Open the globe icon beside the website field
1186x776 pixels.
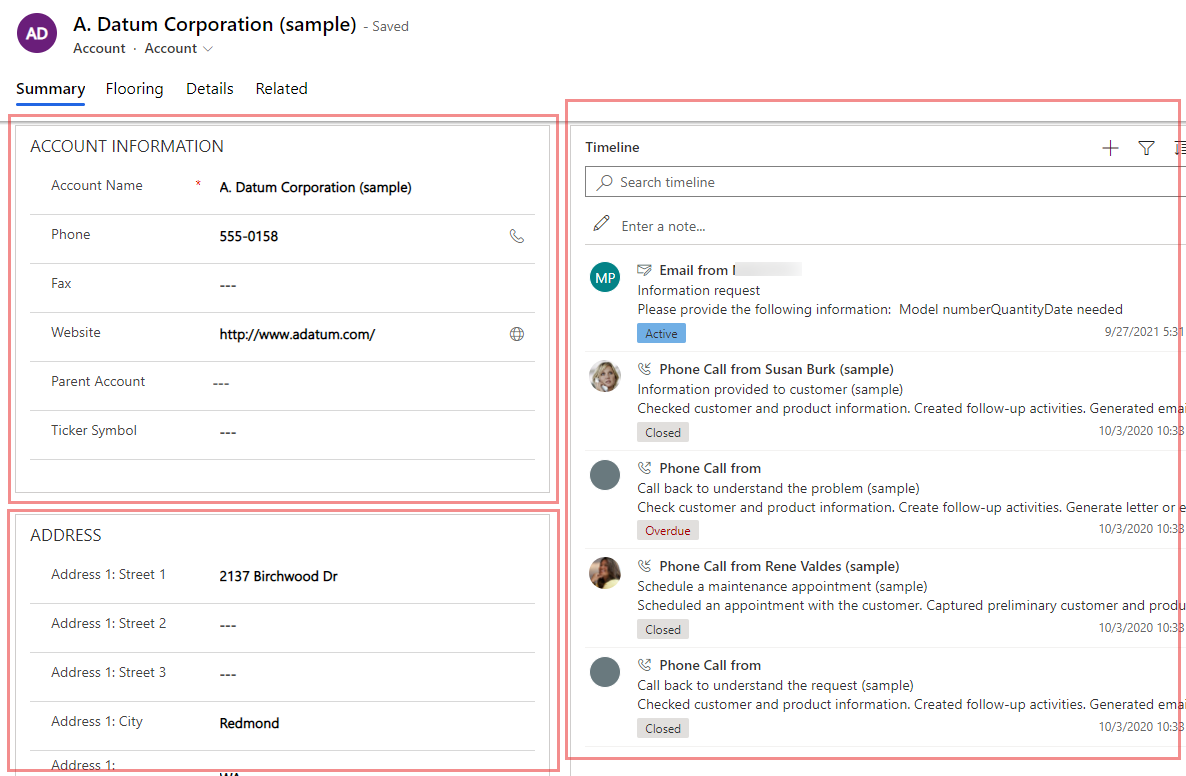[x=517, y=334]
